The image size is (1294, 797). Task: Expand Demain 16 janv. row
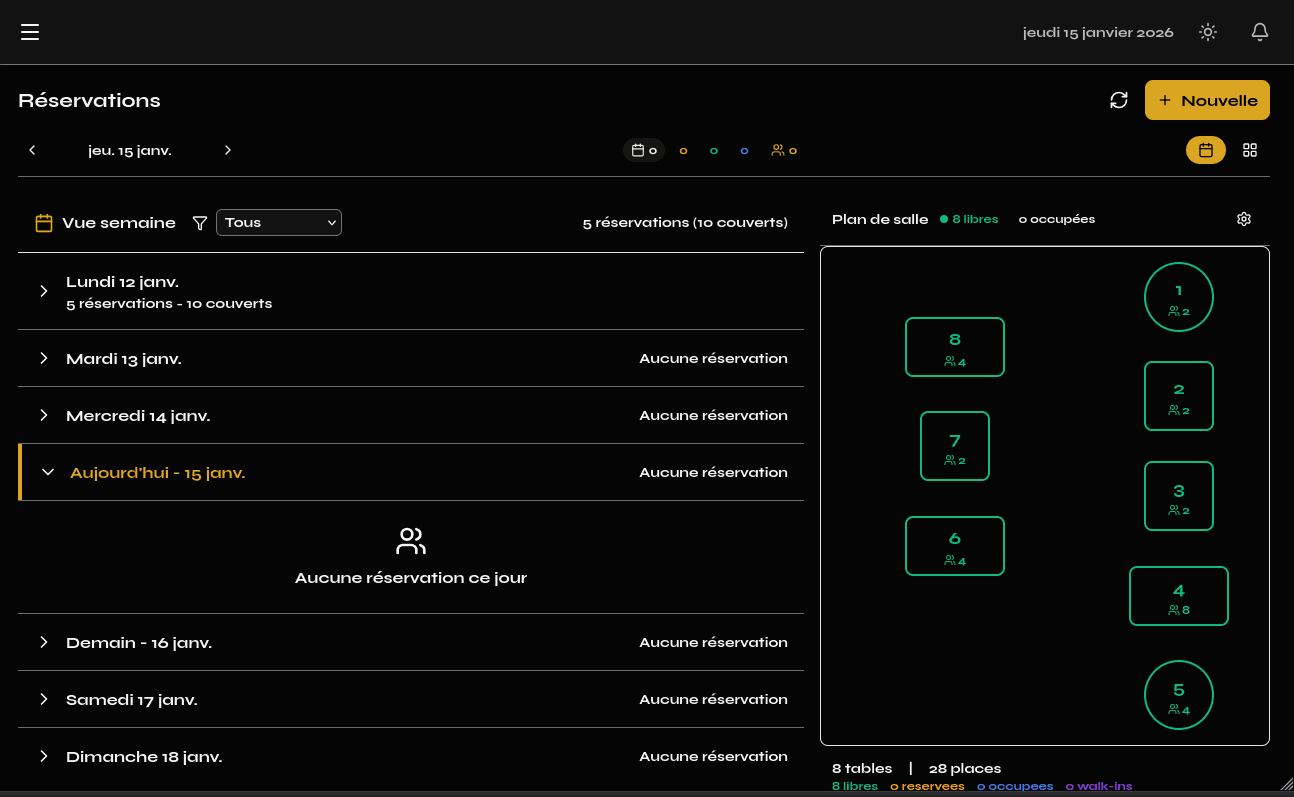coord(44,642)
